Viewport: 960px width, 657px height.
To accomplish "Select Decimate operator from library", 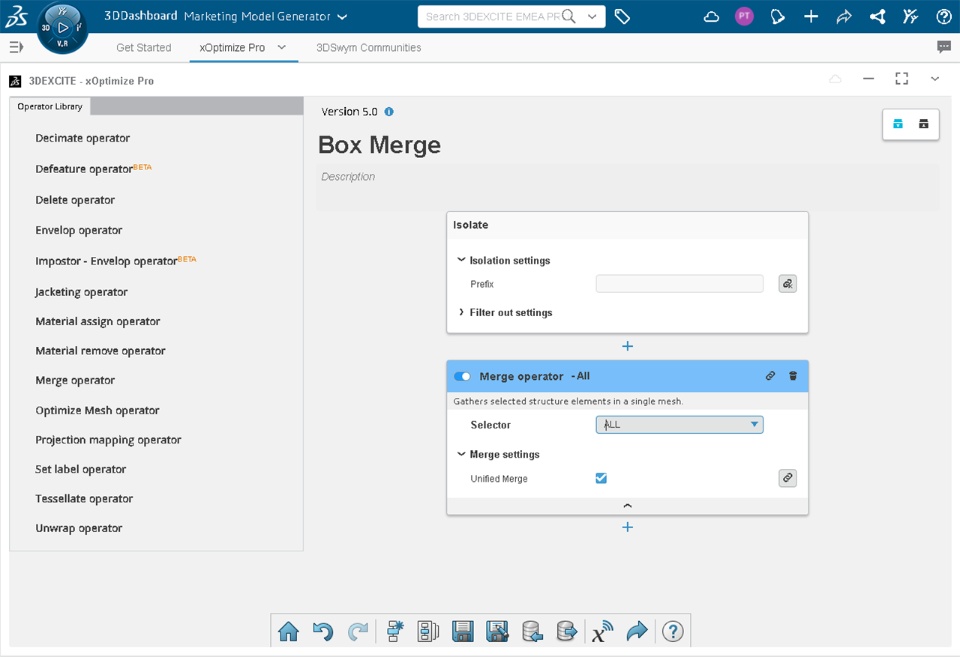I will (x=83, y=138).
